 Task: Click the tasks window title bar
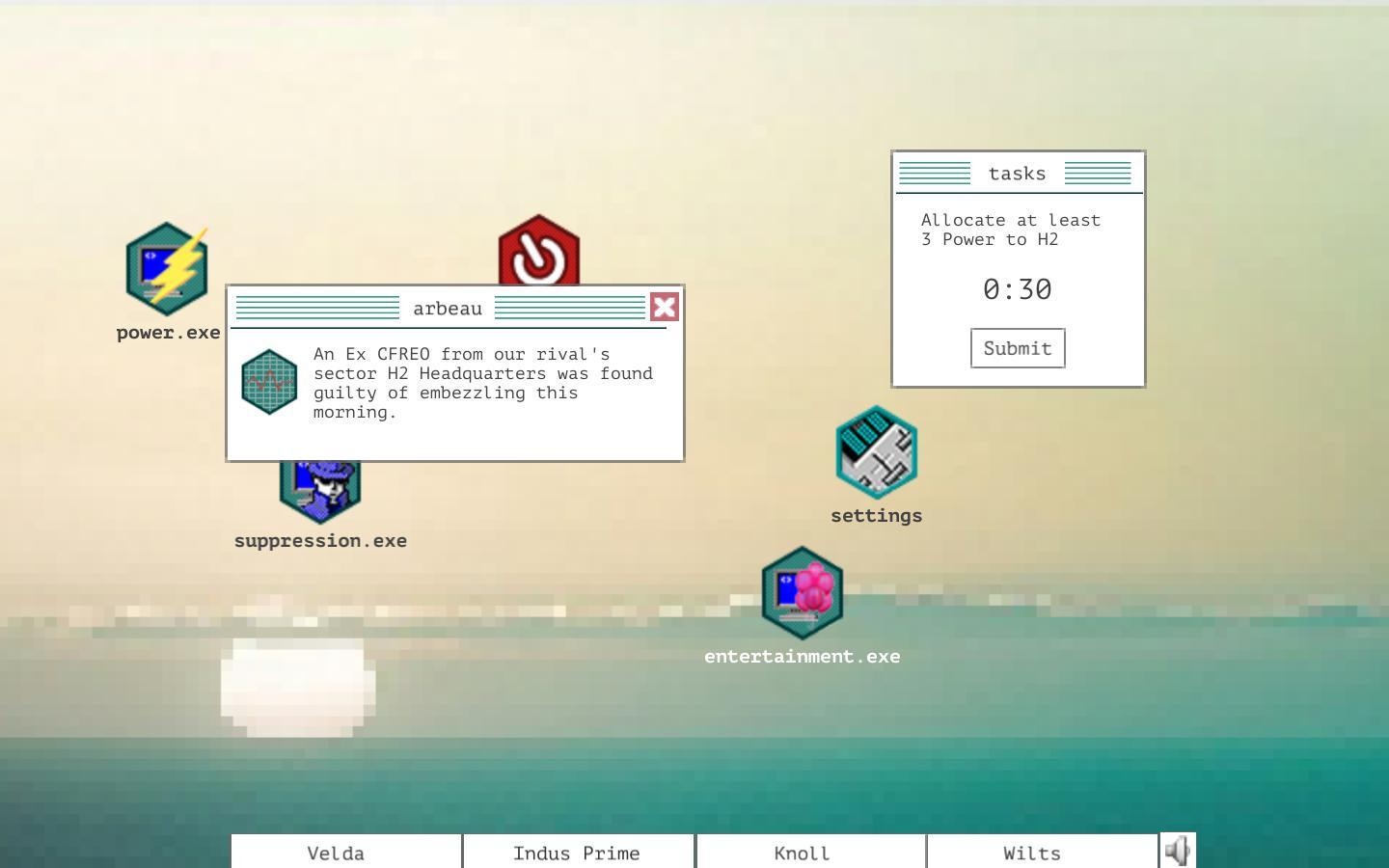pyautogui.click(x=1019, y=174)
